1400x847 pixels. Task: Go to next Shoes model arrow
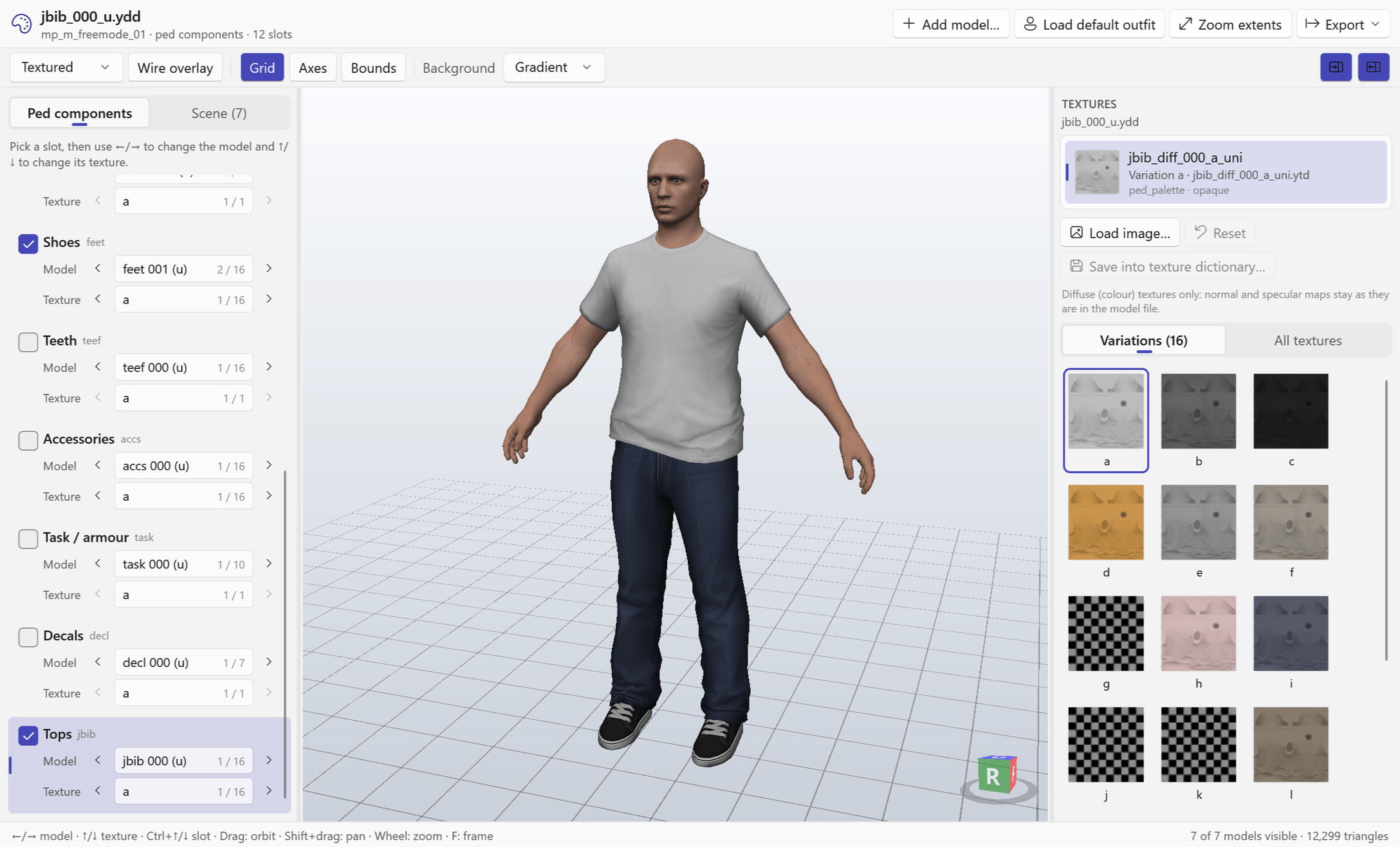click(269, 268)
